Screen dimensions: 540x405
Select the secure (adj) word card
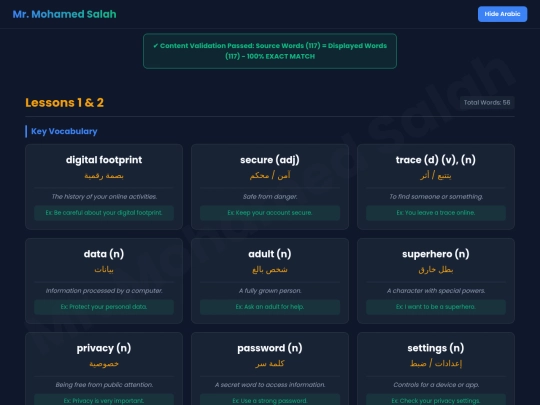tap(270, 187)
